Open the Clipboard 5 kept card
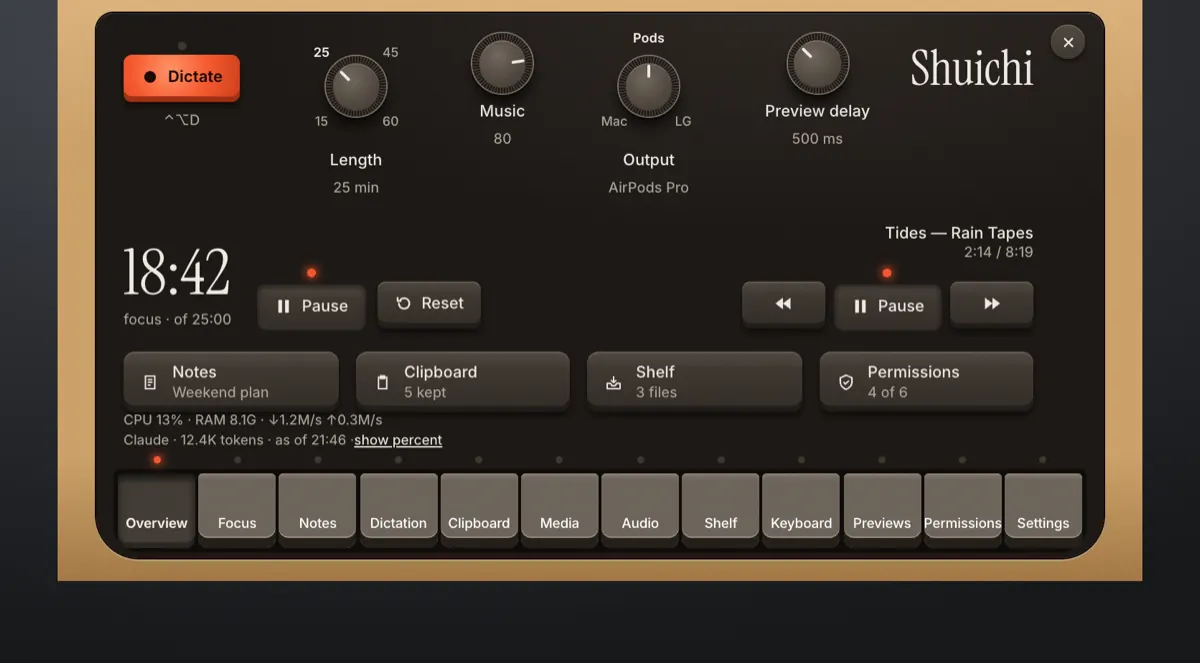 pos(463,381)
